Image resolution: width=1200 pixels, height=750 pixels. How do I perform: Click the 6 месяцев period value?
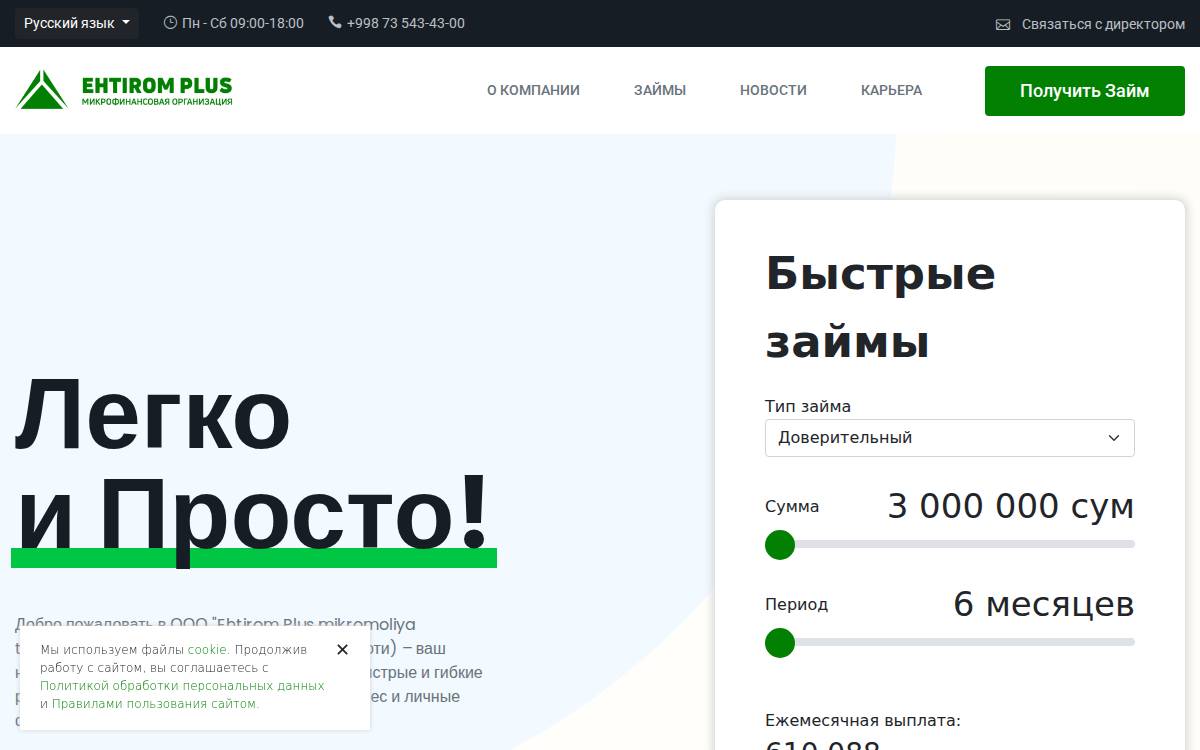(x=1044, y=604)
